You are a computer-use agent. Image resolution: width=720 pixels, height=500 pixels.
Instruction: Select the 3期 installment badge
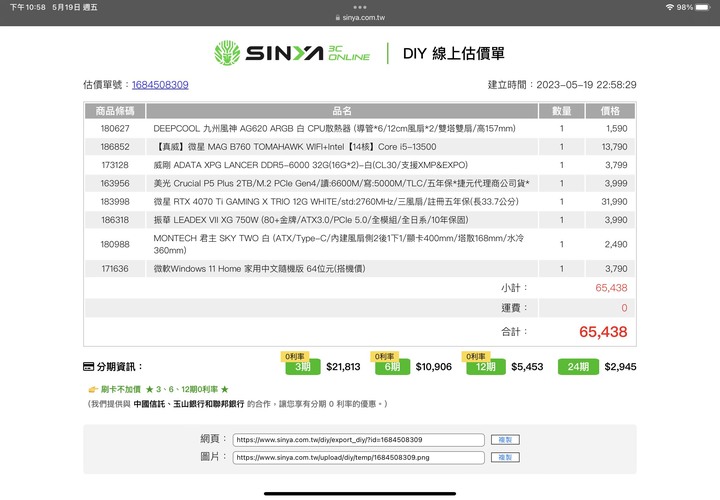click(303, 367)
